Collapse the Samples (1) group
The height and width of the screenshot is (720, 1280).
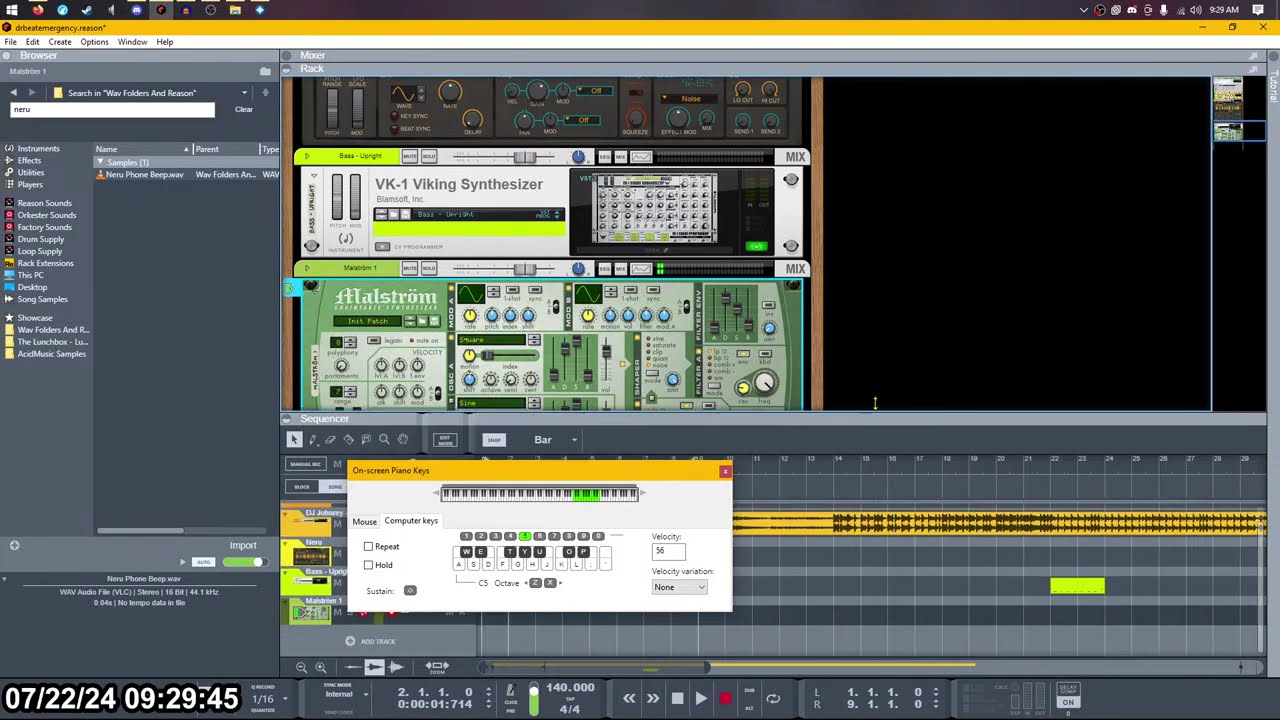pyautogui.click(x=100, y=162)
